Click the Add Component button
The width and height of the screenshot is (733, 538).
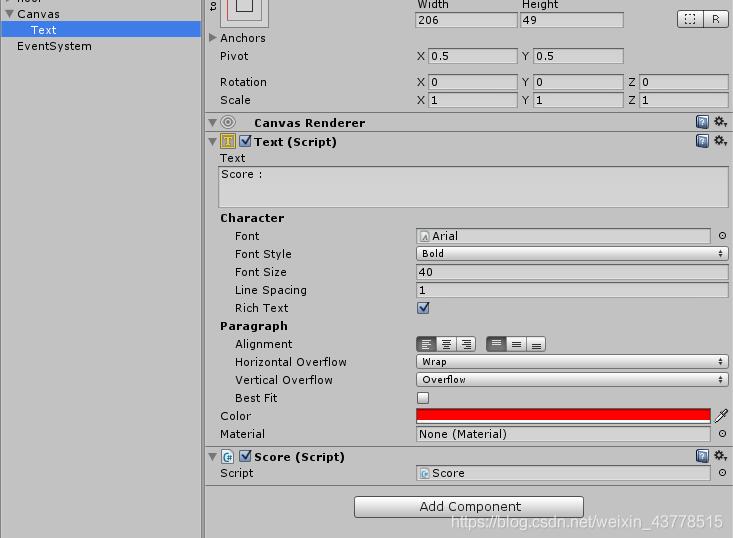[469, 507]
